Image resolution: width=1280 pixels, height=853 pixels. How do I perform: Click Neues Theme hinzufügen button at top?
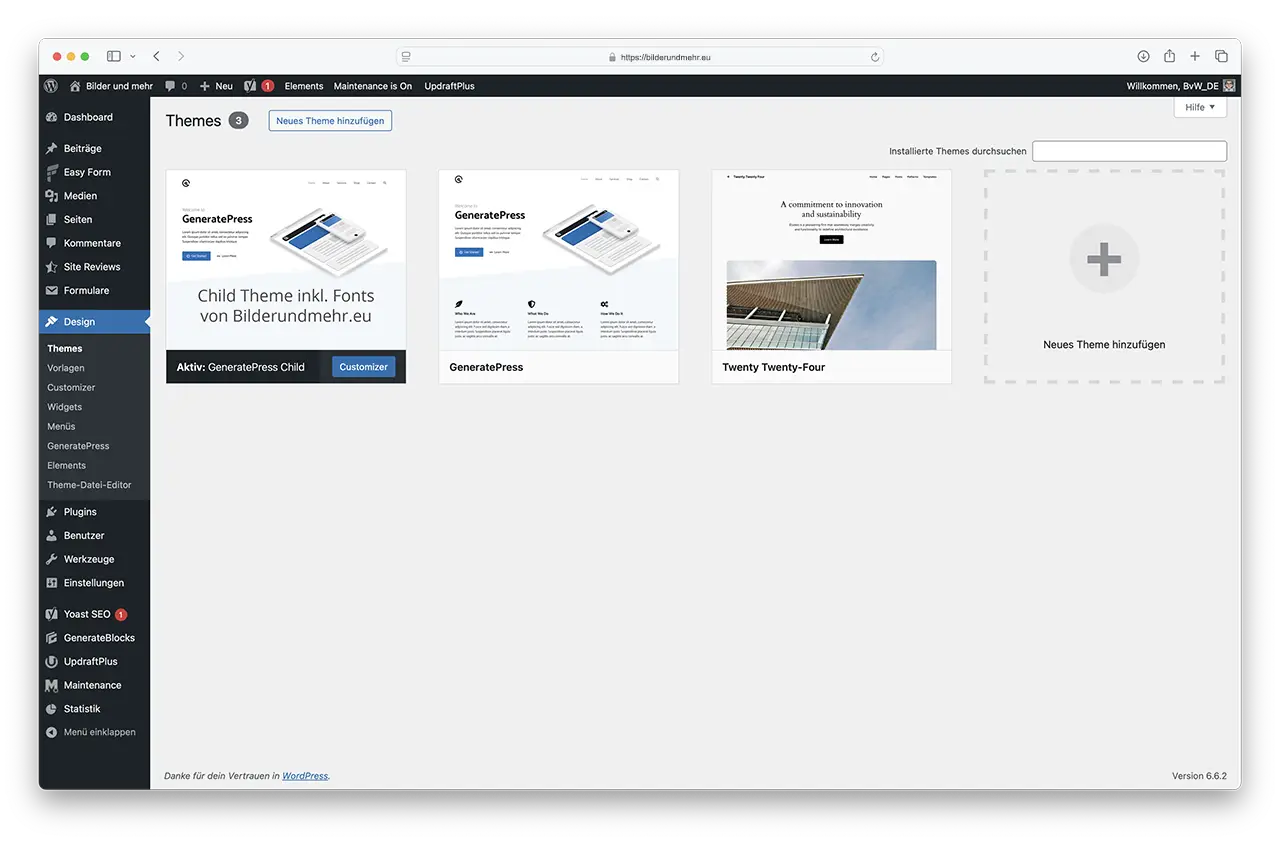(330, 121)
